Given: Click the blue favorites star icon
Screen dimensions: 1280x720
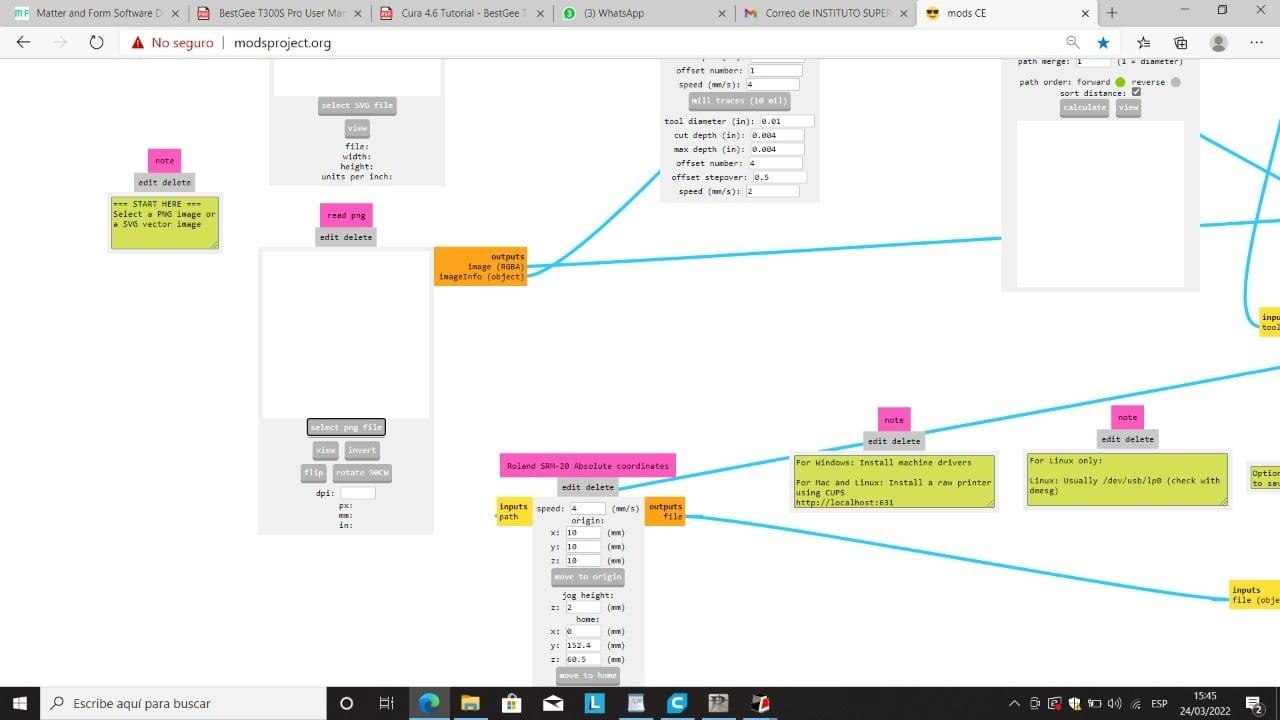Looking at the screenshot, I should tap(1103, 43).
